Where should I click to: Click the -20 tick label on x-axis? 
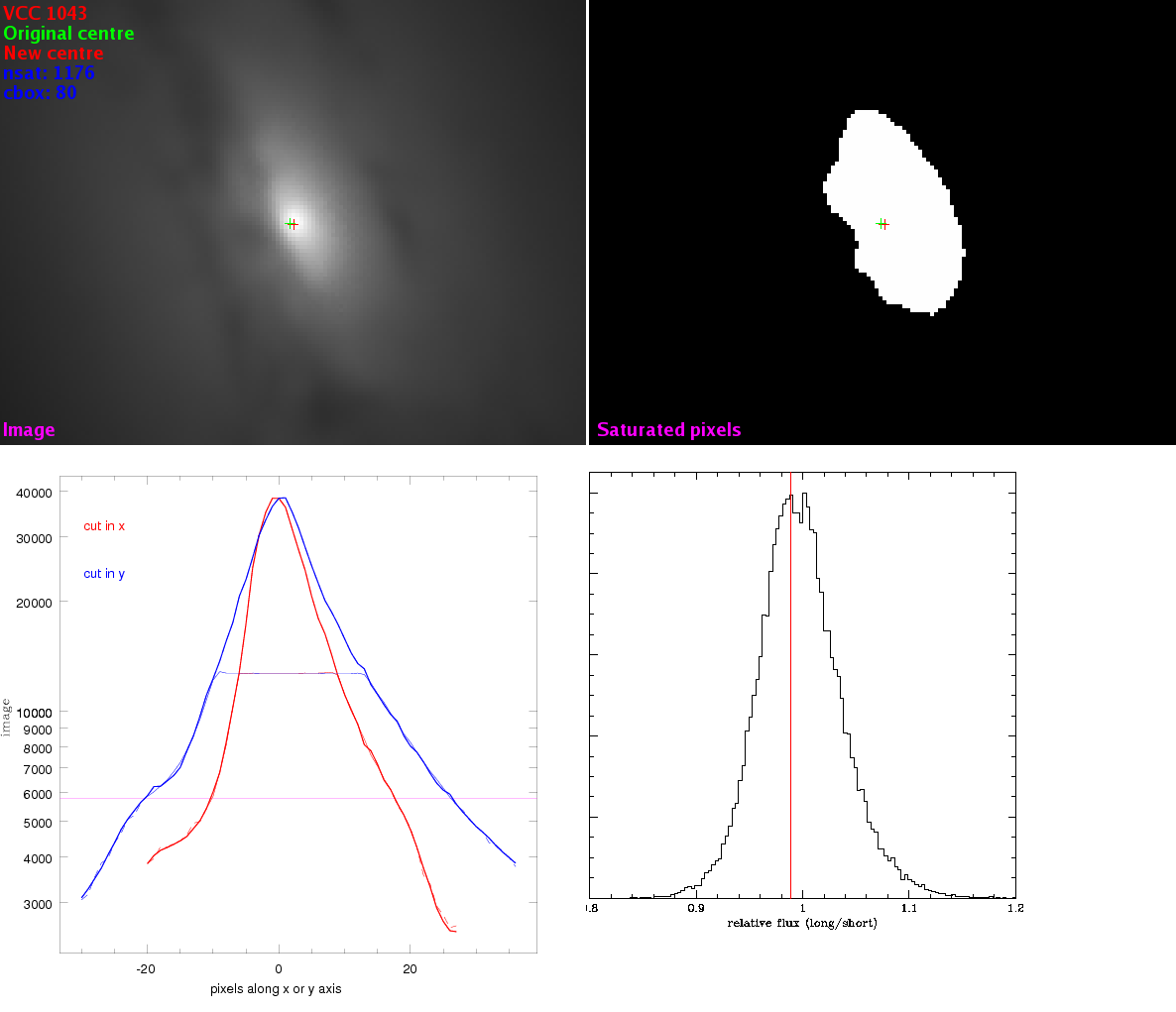coord(146,968)
